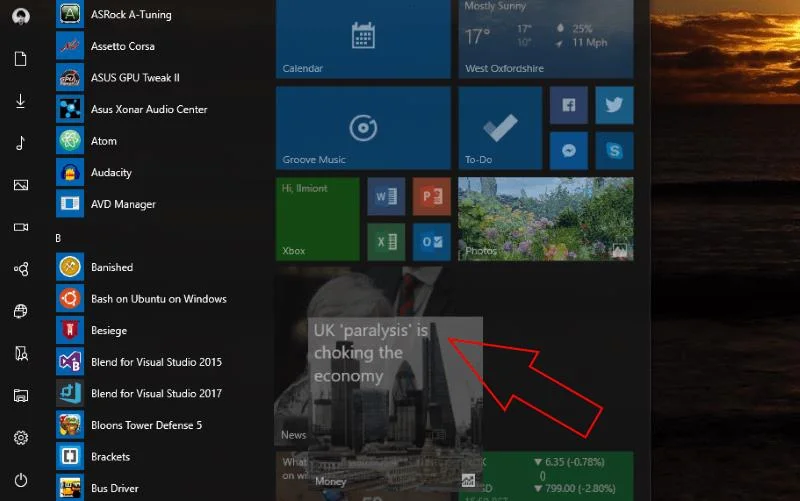Open Videos folder icon in sidebar
The height and width of the screenshot is (501, 800).
[20, 227]
